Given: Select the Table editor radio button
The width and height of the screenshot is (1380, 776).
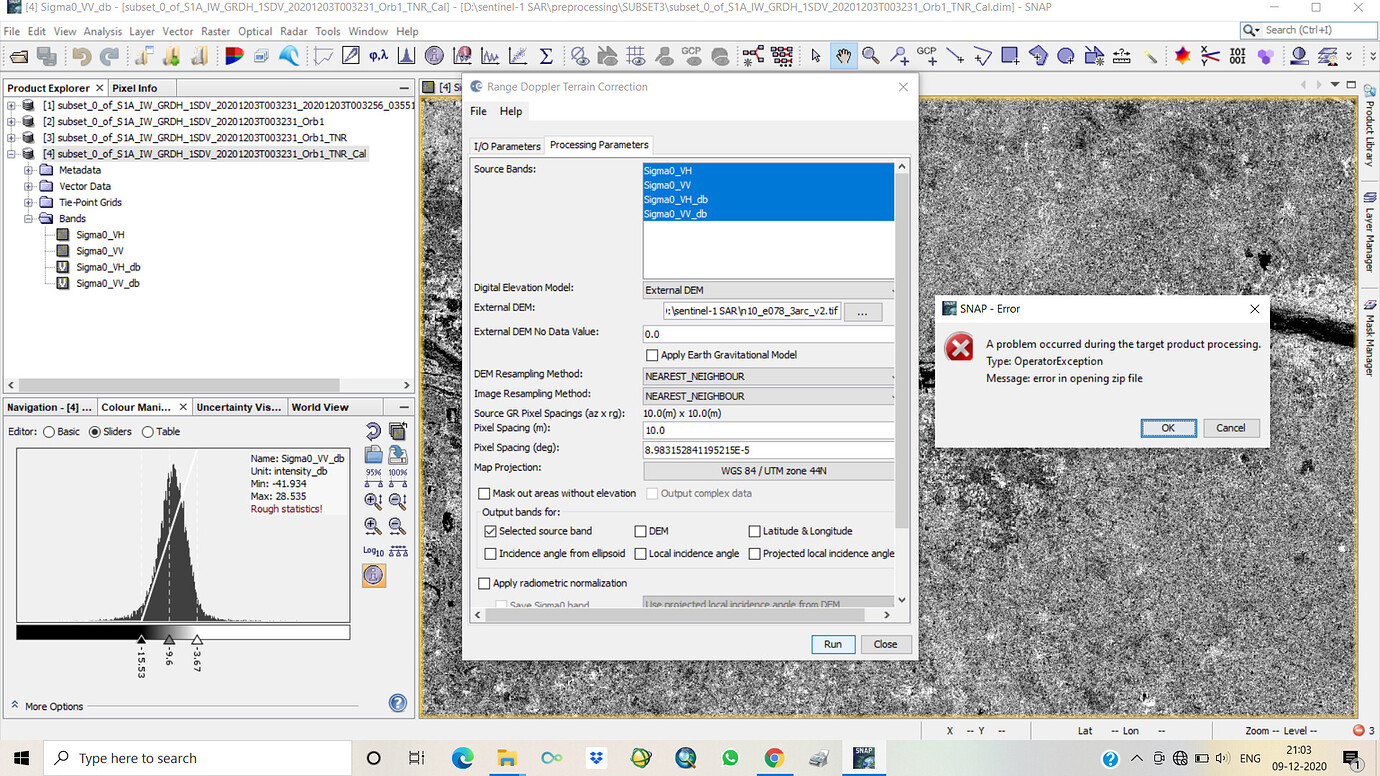Looking at the screenshot, I should click(x=148, y=432).
